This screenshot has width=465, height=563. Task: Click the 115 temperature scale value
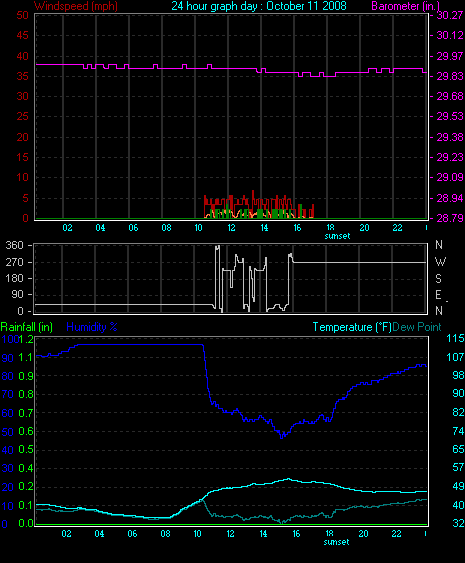coord(455,338)
